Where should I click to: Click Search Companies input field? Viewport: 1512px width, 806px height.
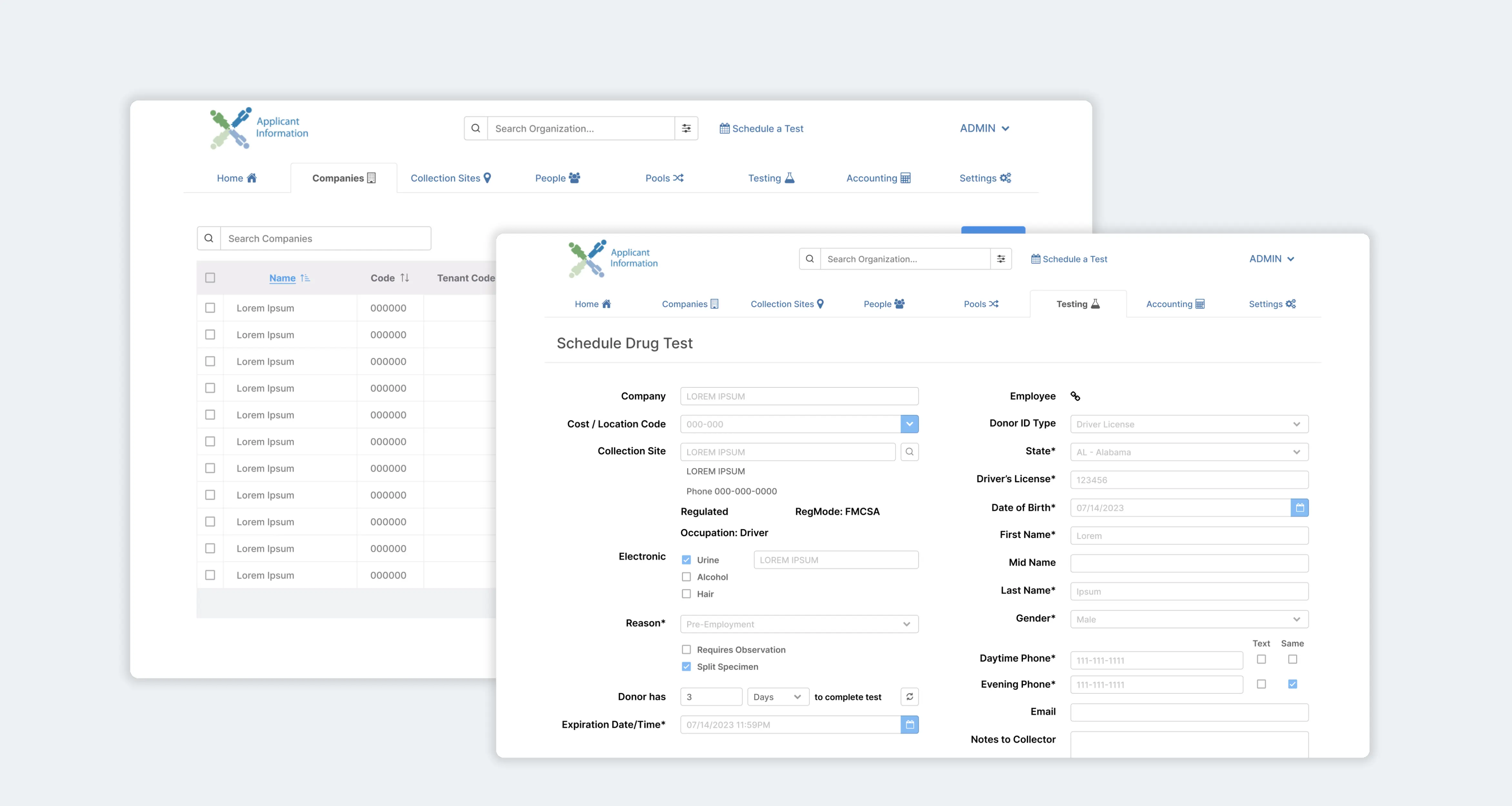[x=325, y=238]
